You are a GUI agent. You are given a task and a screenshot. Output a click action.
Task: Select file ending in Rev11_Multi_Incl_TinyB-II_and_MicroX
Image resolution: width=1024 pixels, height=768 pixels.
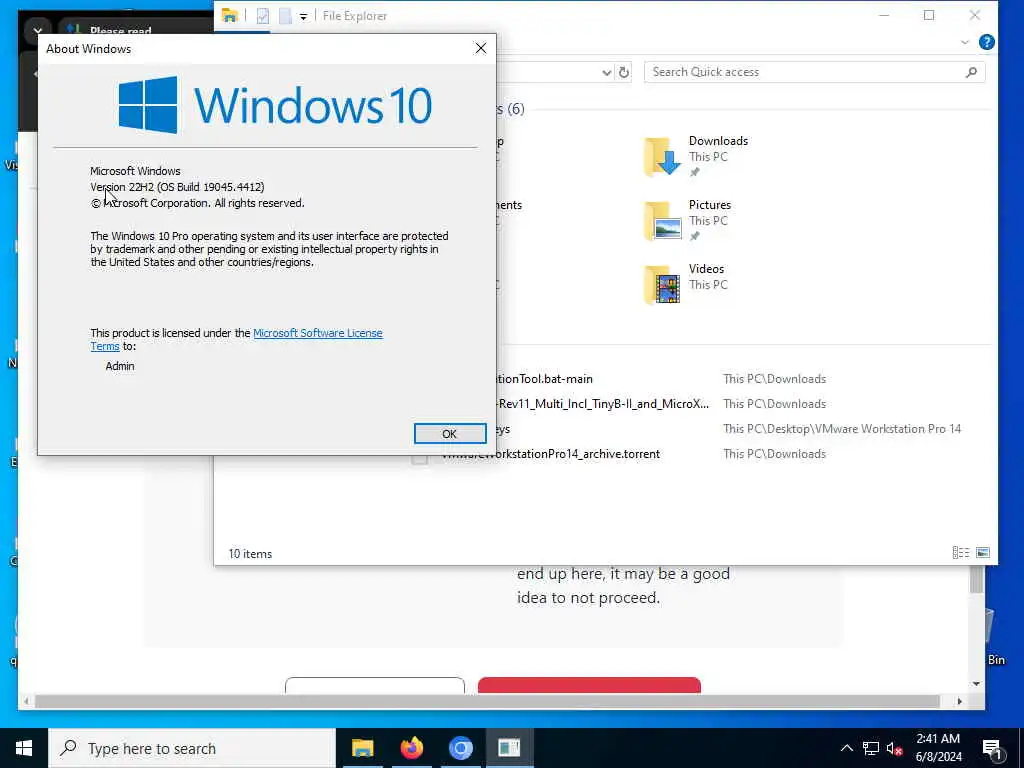tap(603, 404)
